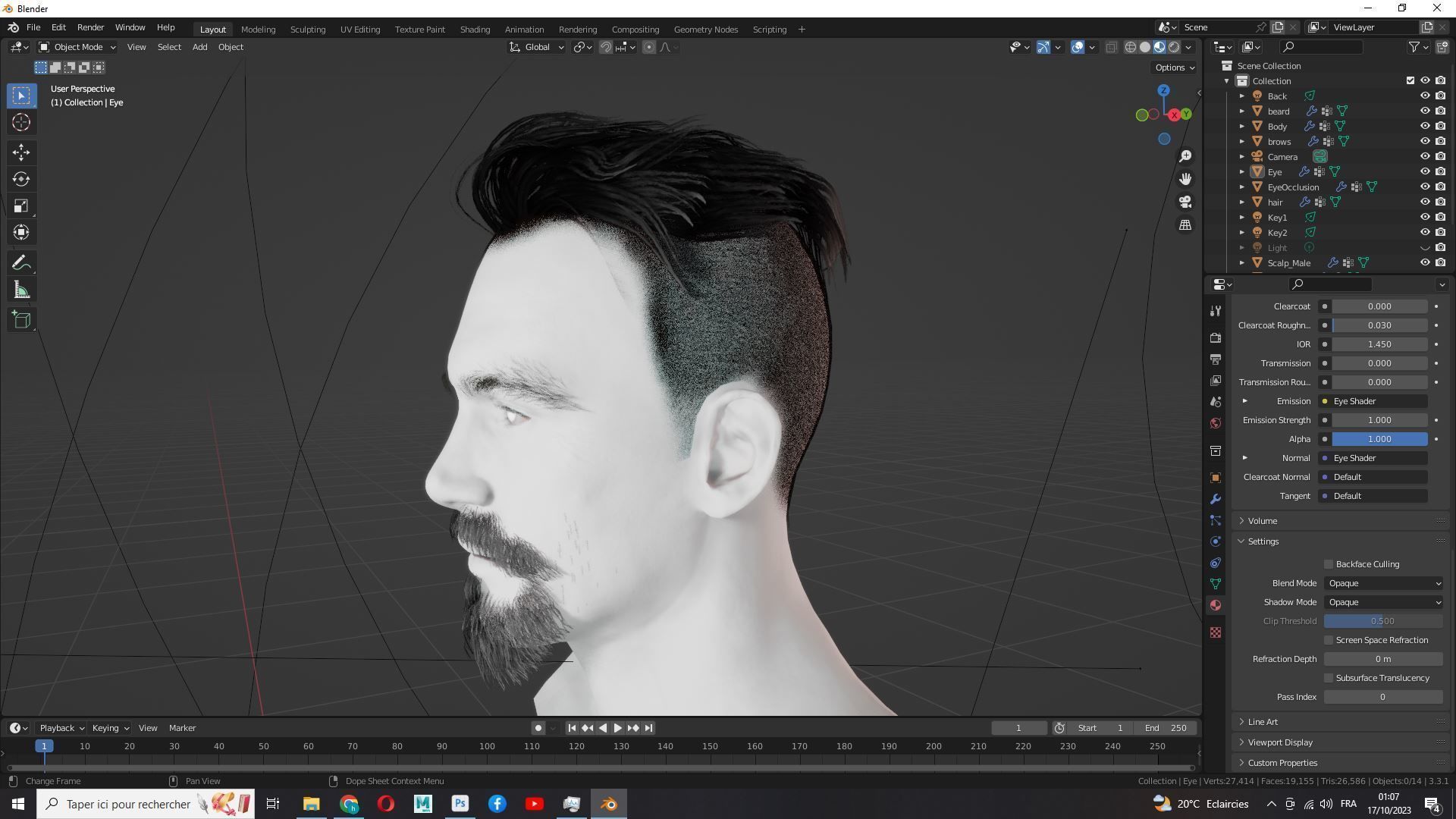This screenshot has height=819, width=1456.
Task: Click the IOR value field
Action: coord(1379,344)
